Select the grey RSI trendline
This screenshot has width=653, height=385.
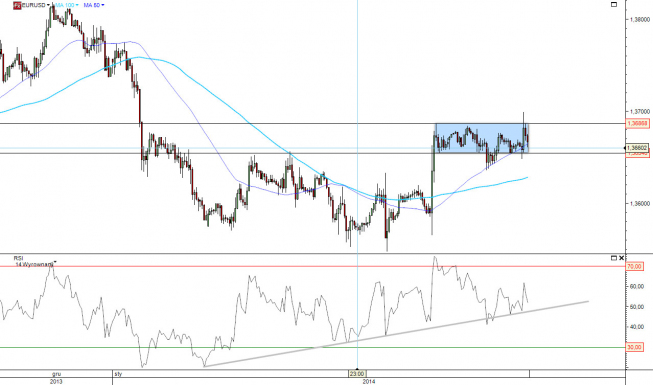(396, 333)
